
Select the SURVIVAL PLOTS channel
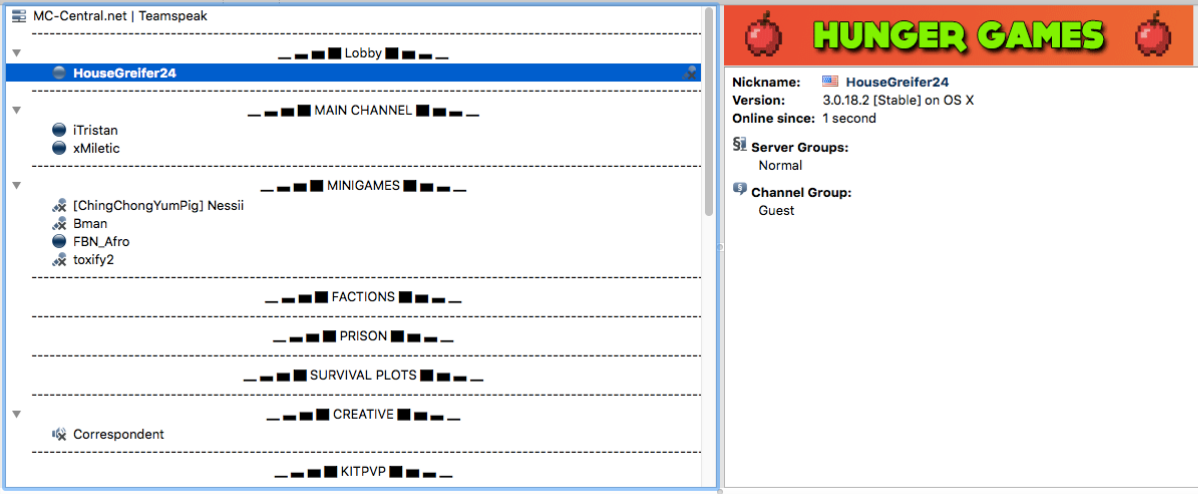(364, 376)
